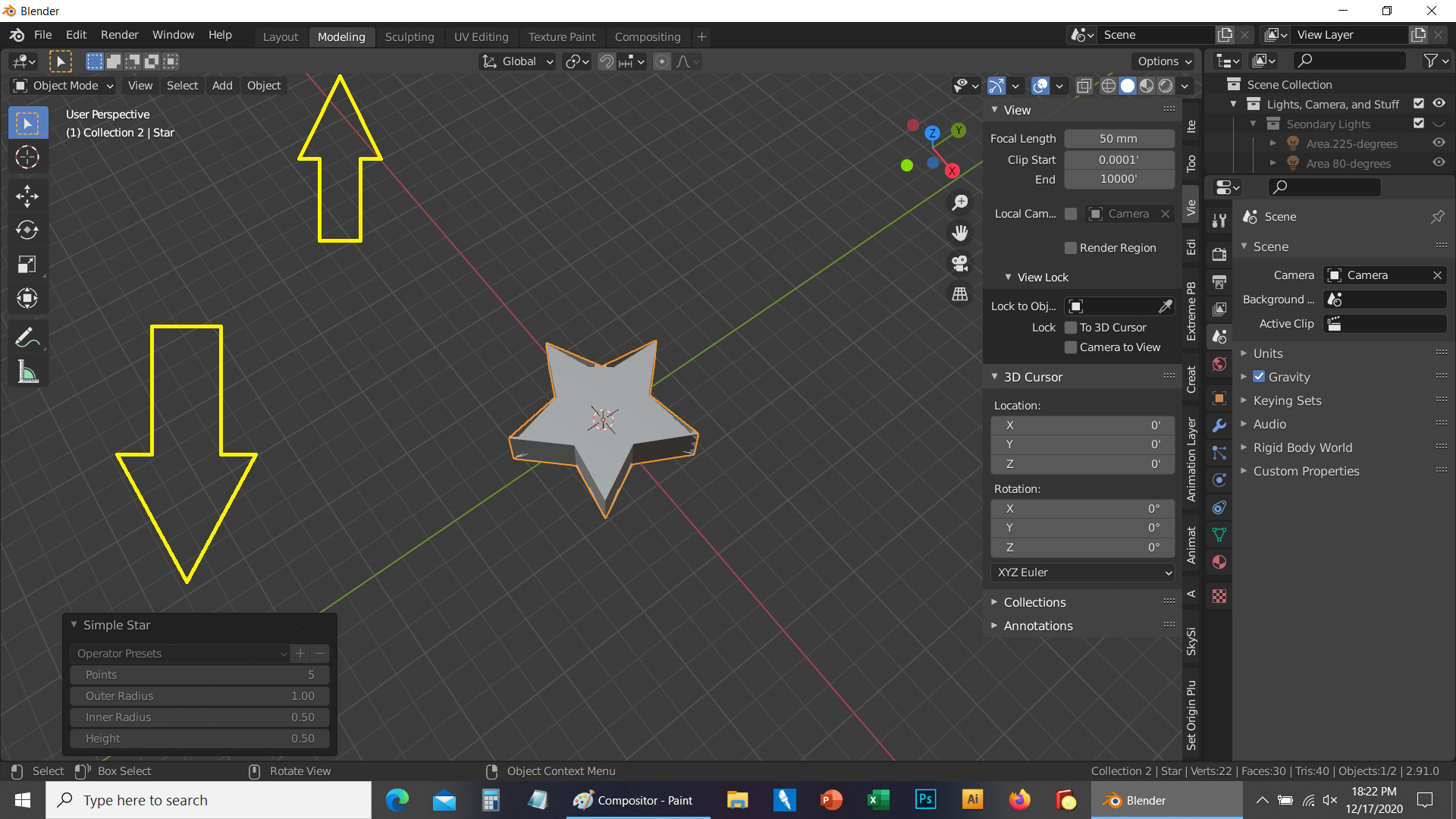Enable the Render Region checkbox
1456x819 pixels.
pos(1071,248)
